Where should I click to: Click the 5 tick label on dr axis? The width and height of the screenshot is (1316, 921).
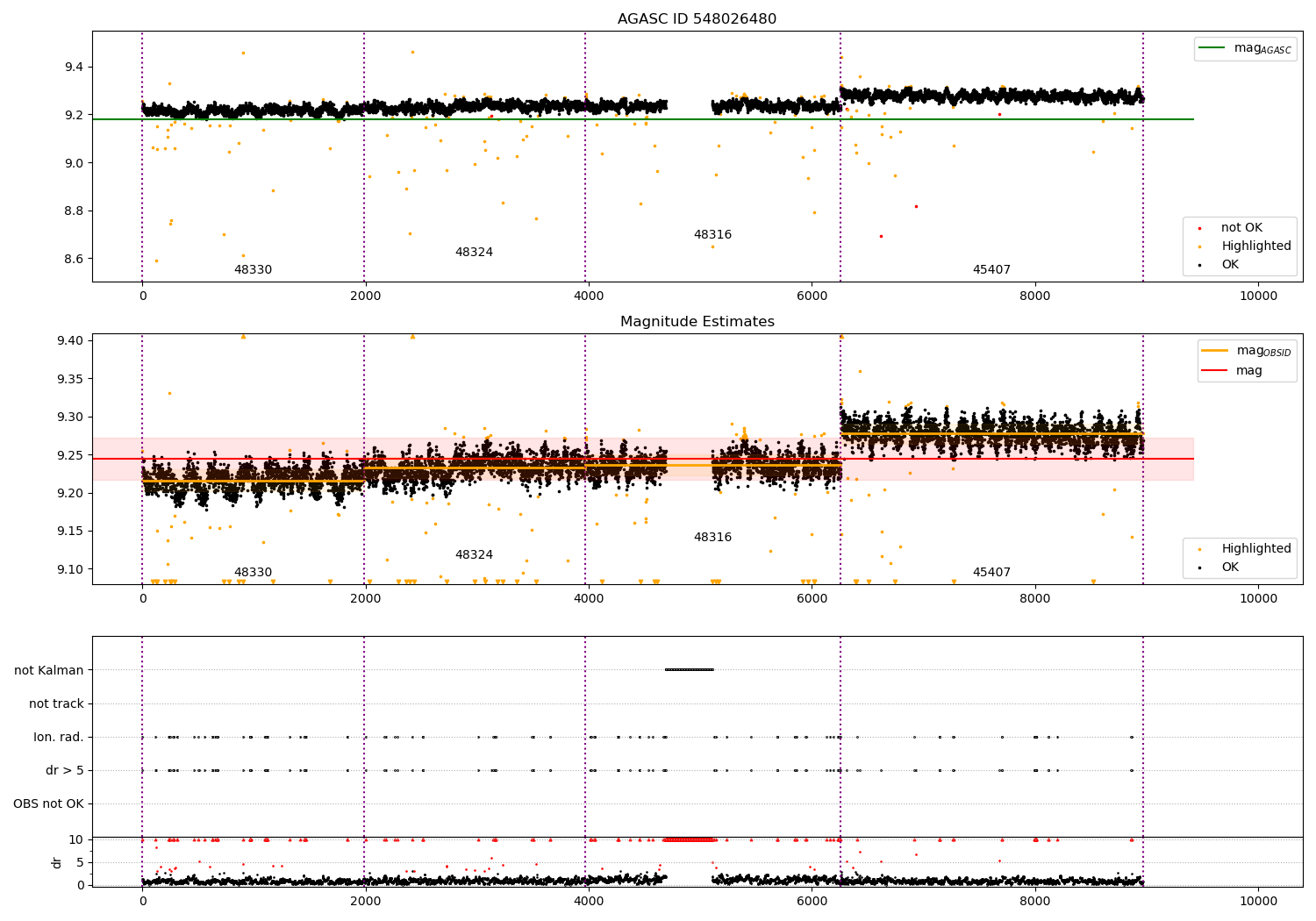point(80,863)
